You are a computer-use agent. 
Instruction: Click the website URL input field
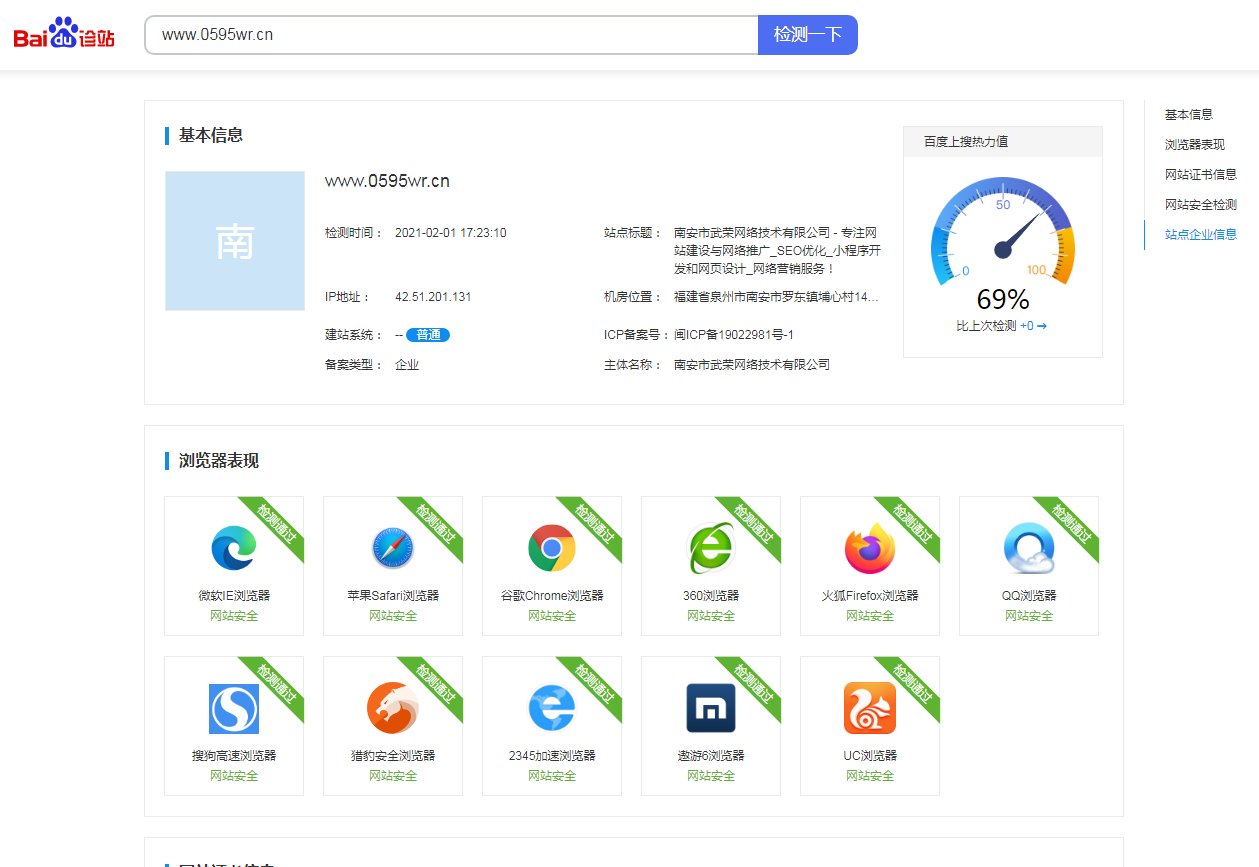click(450, 34)
